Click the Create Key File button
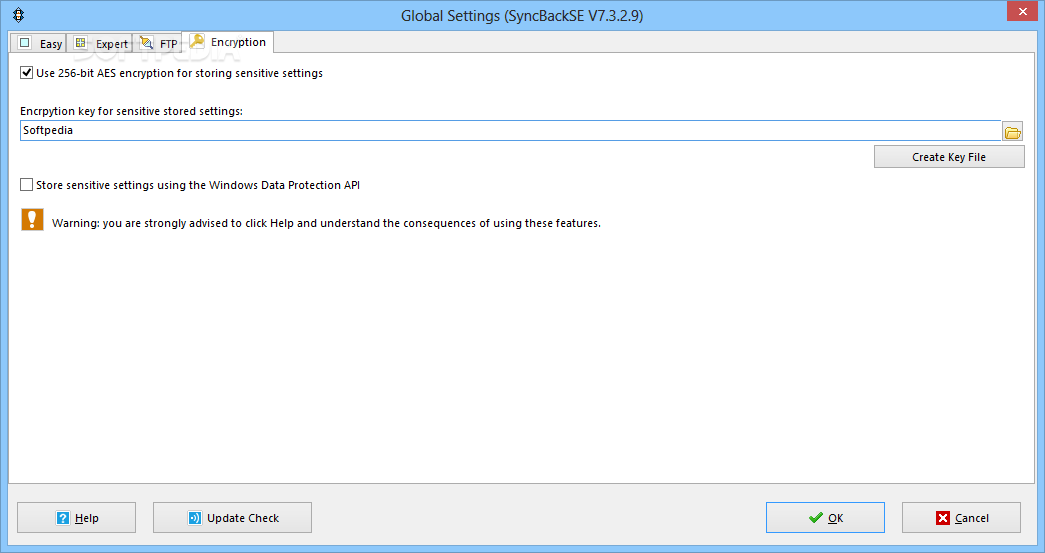 tap(949, 157)
